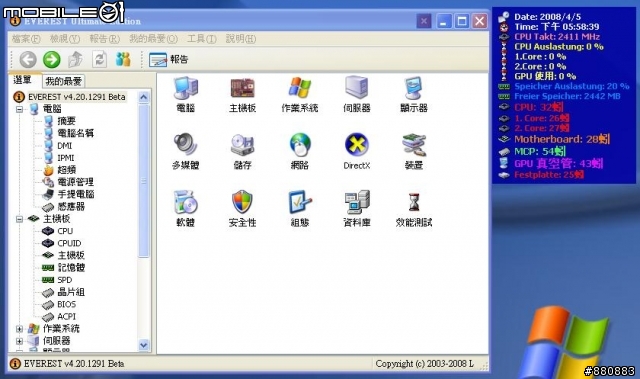Open the 報告(R) Report menu

click(104, 39)
